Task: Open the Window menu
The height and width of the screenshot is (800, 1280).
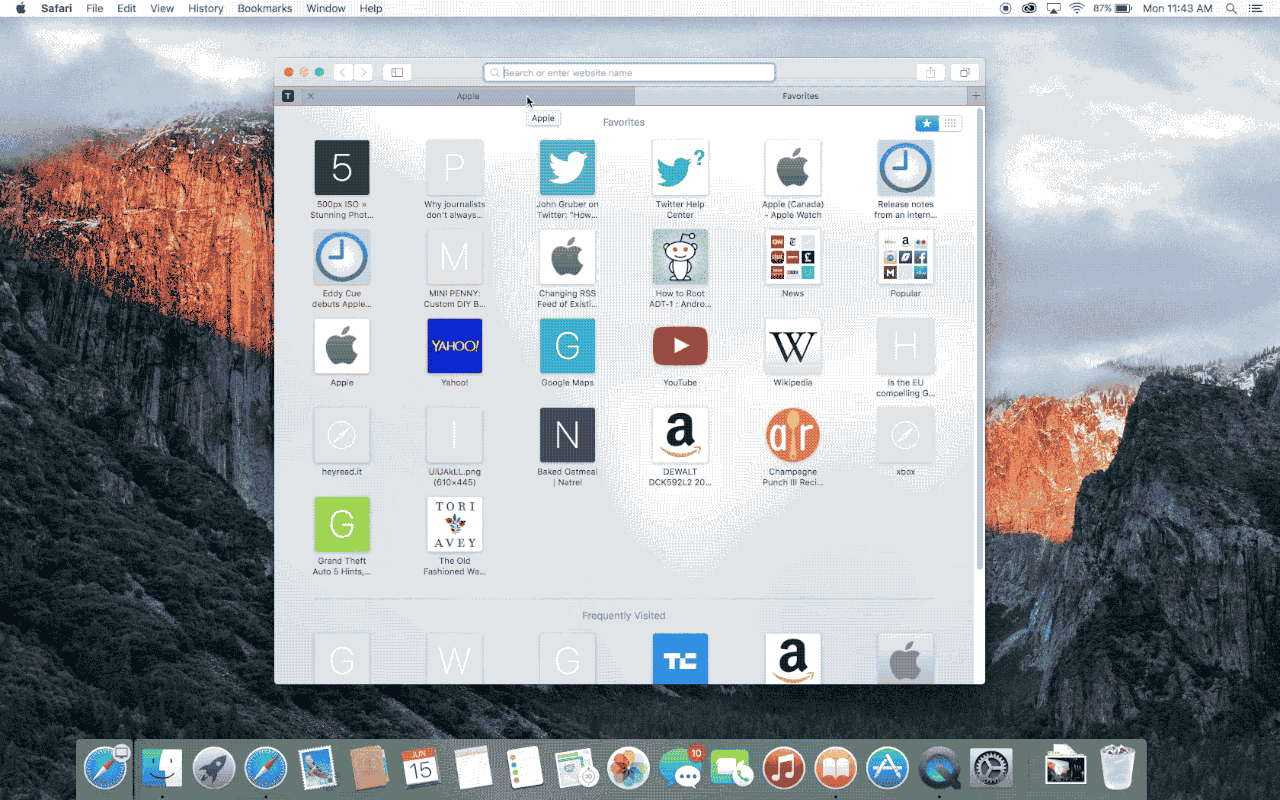Action: pyautogui.click(x=326, y=8)
